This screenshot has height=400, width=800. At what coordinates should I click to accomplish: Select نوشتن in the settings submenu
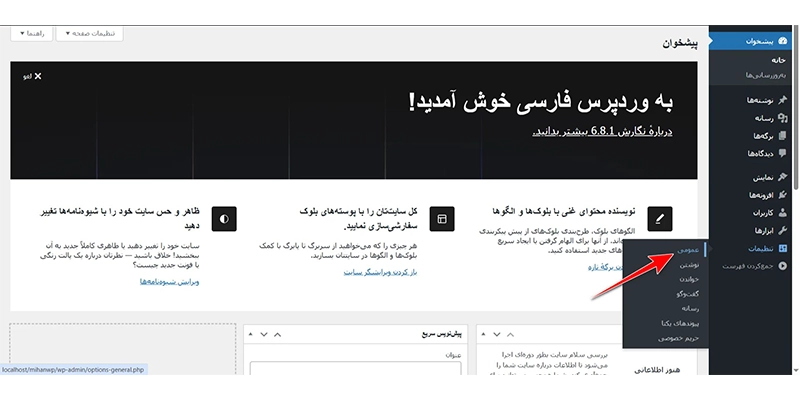(689, 265)
